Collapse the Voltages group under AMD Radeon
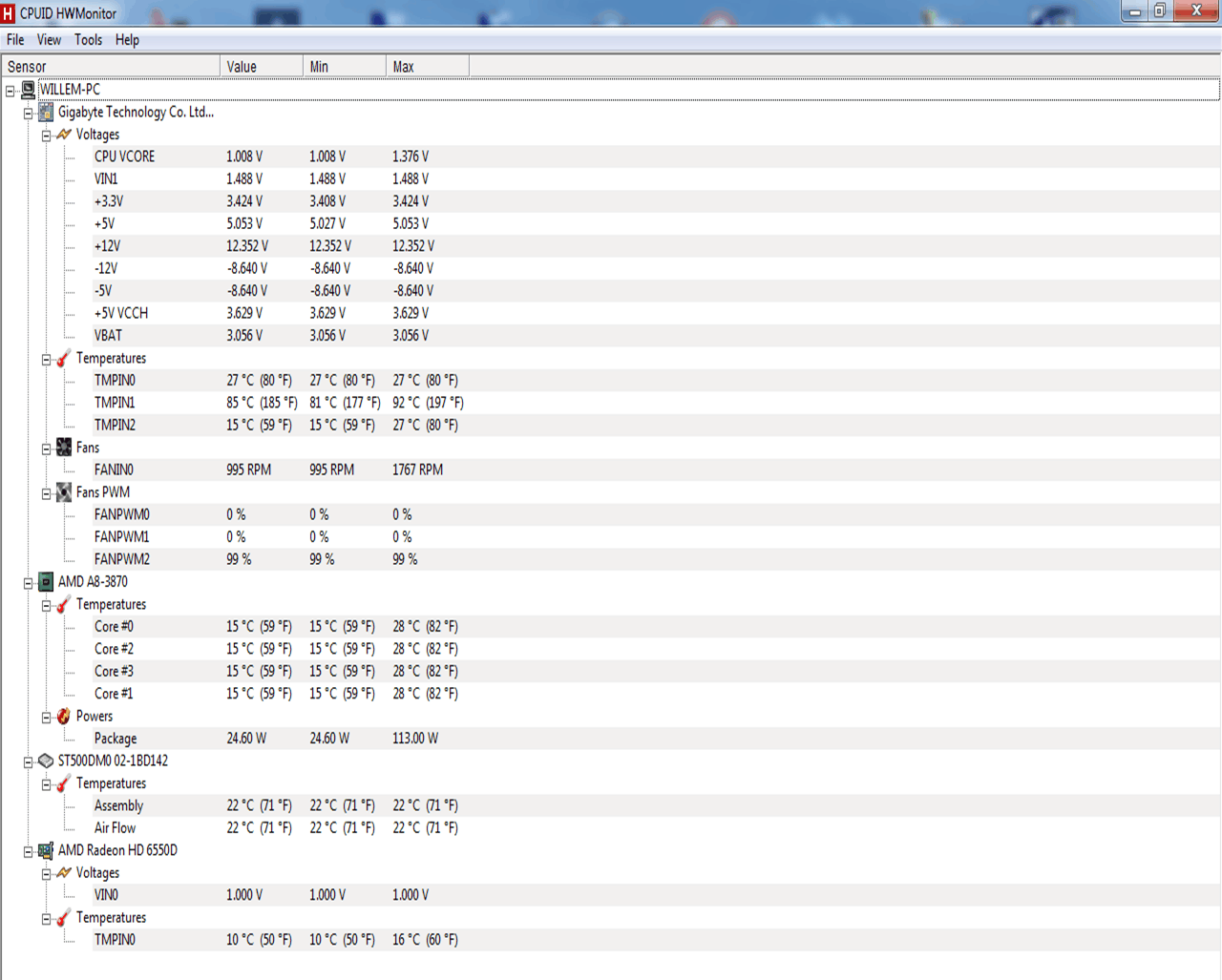This screenshot has height=980, width=1222. (46, 874)
